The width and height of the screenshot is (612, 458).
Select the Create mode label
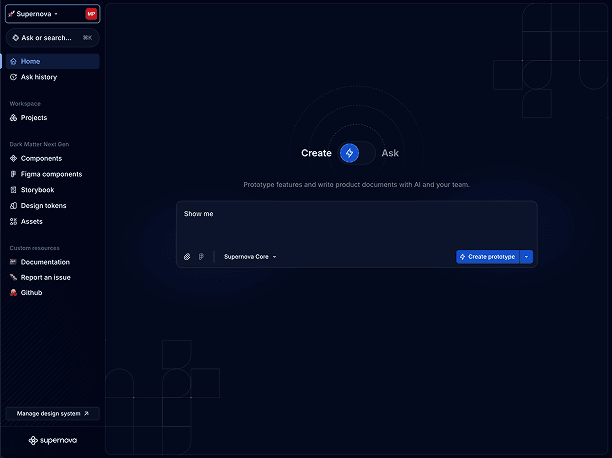(316, 153)
